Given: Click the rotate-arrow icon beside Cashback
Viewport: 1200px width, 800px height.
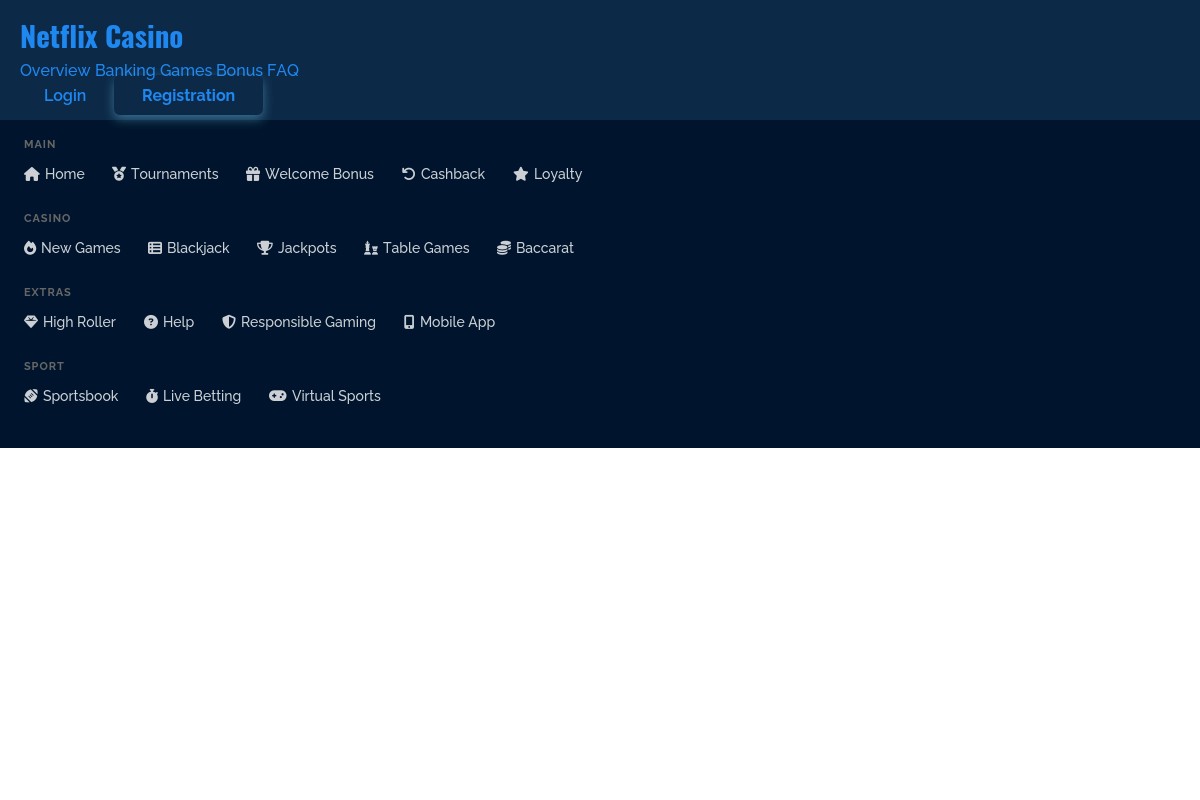Looking at the screenshot, I should (409, 174).
